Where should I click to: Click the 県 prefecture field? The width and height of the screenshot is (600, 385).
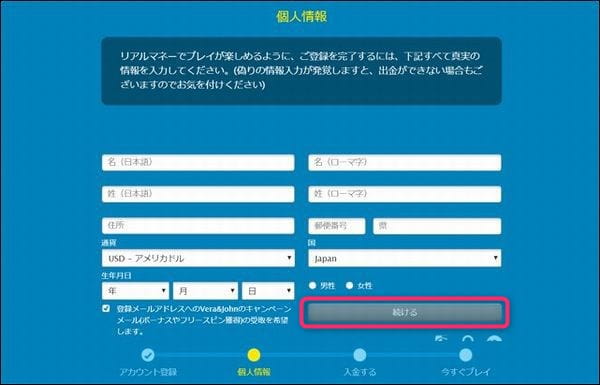(x=437, y=226)
